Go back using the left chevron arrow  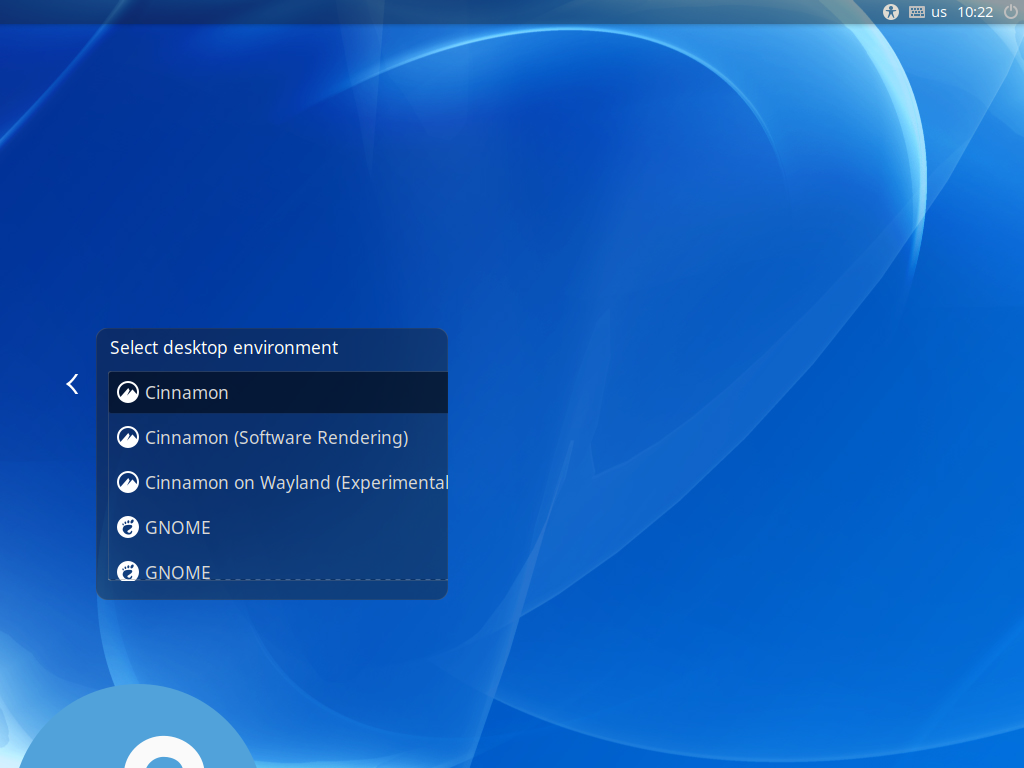(x=72, y=384)
